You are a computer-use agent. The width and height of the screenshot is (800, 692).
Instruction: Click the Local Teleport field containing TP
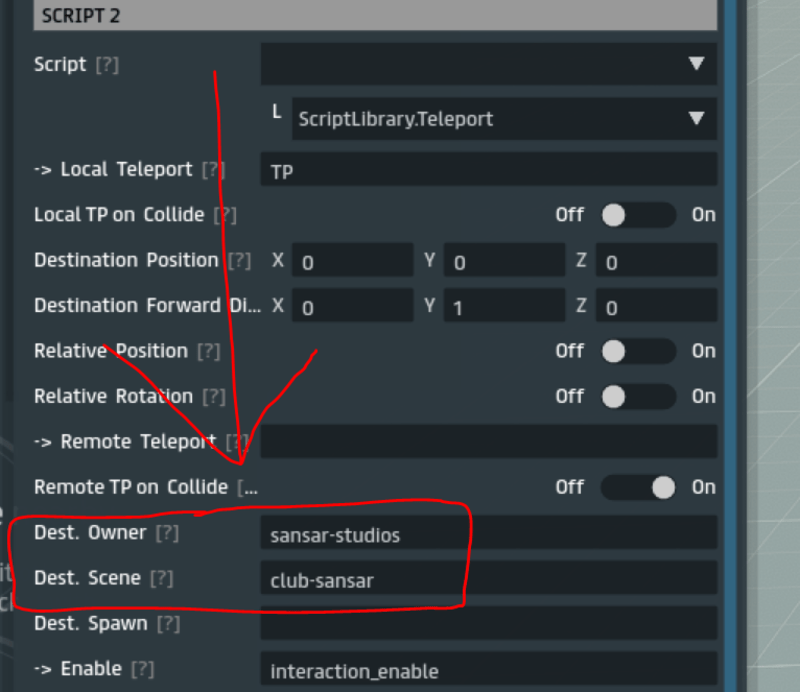coord(488,171)
